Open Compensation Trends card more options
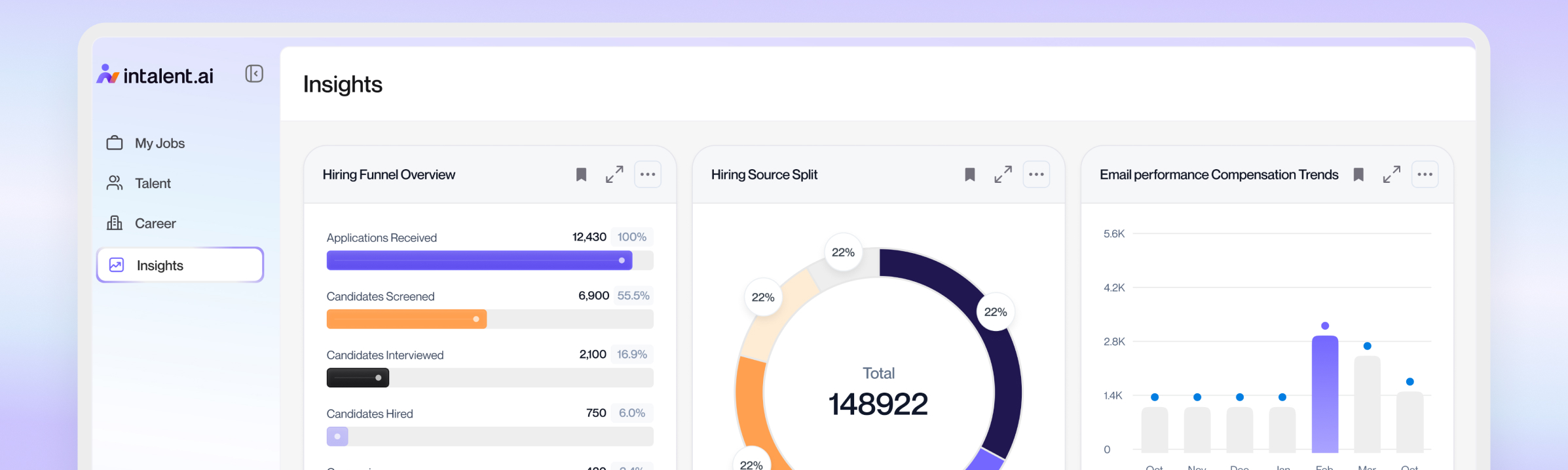1568x470 pixels. 1425,174
